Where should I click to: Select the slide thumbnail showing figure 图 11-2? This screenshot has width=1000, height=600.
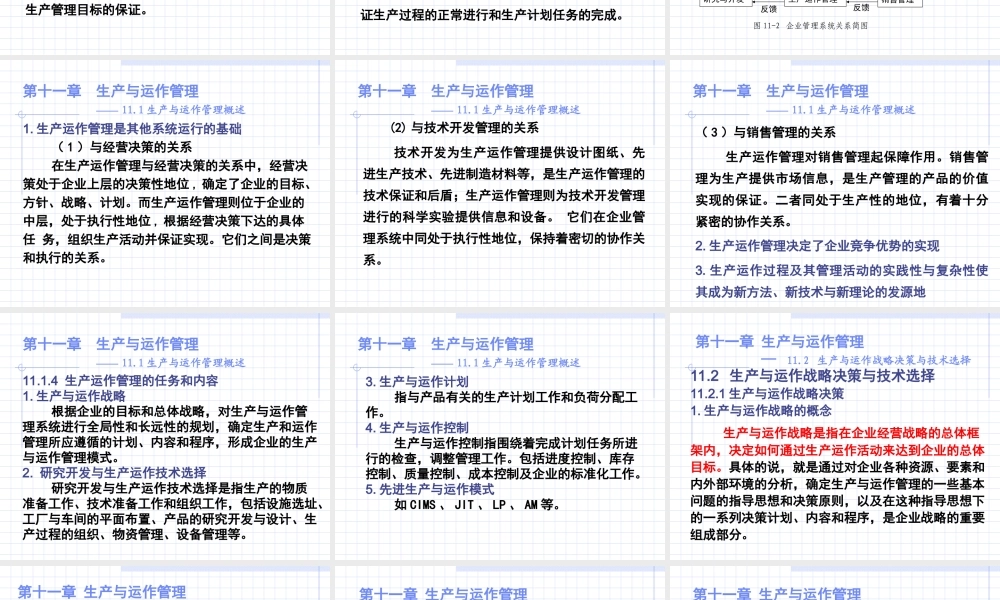click(x=835, y=27)
